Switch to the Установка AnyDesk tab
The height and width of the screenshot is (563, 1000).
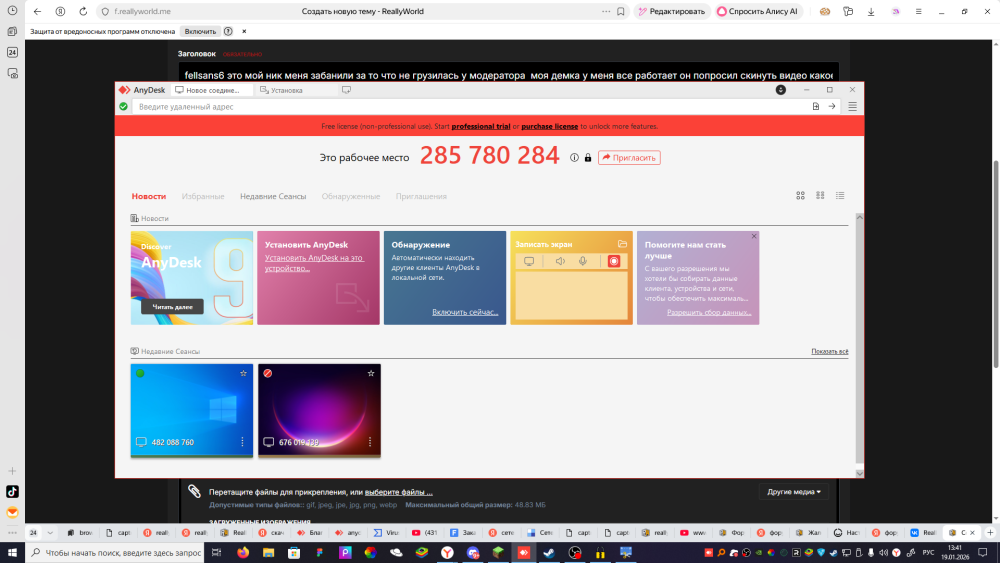coord(295,90)
